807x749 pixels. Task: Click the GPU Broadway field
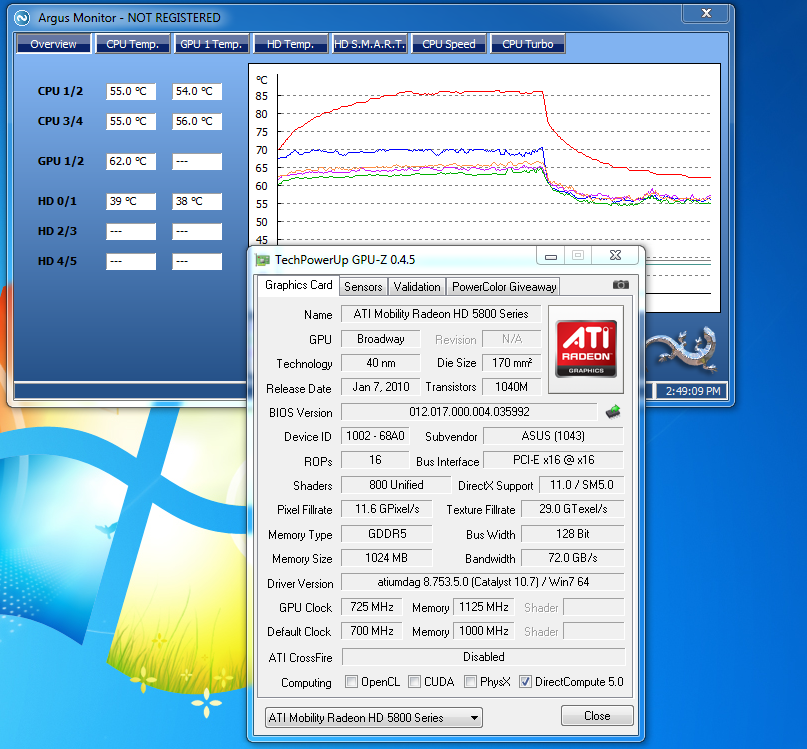(x=380, y=339)
